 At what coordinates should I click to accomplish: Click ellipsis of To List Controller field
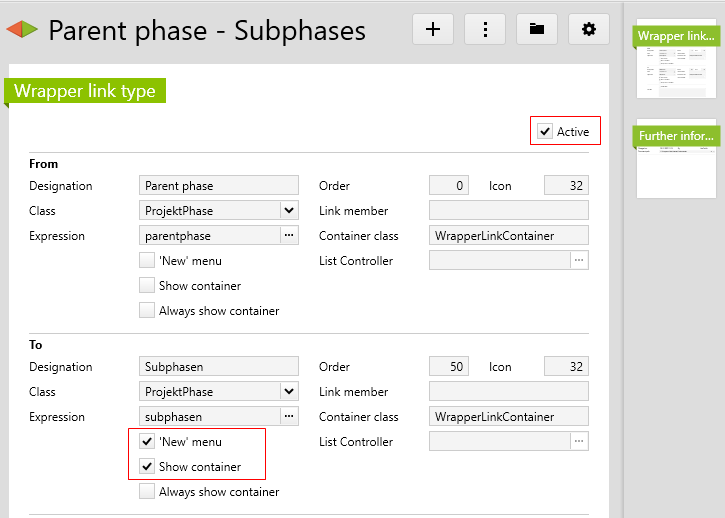579,442
